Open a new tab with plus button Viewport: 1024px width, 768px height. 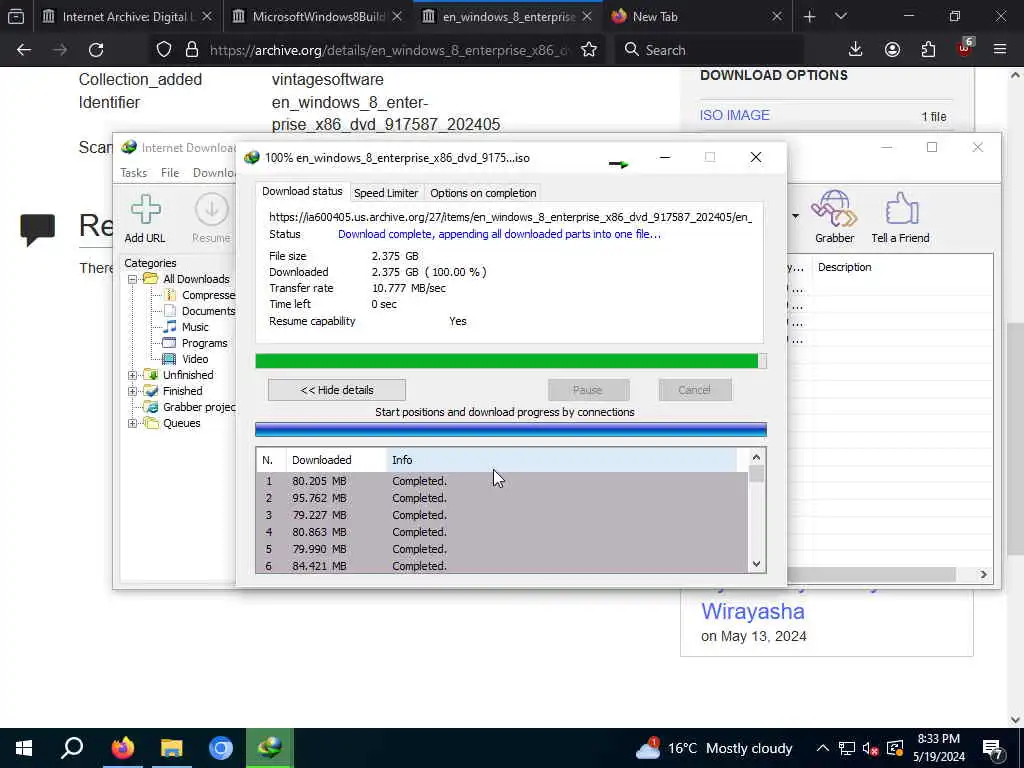coord(809,16)
